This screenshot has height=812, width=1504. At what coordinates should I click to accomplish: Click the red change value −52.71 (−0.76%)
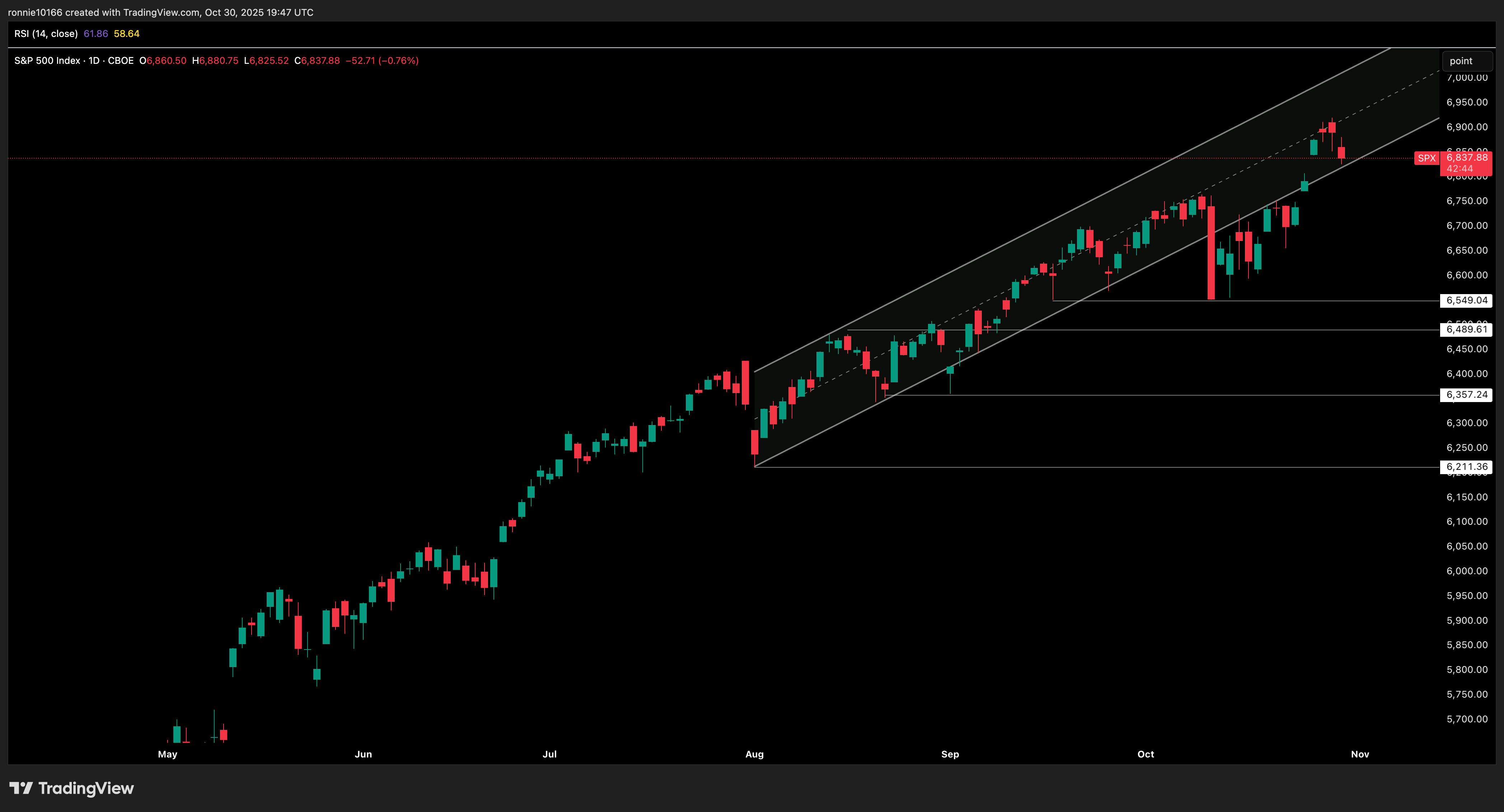coord(382,61)
